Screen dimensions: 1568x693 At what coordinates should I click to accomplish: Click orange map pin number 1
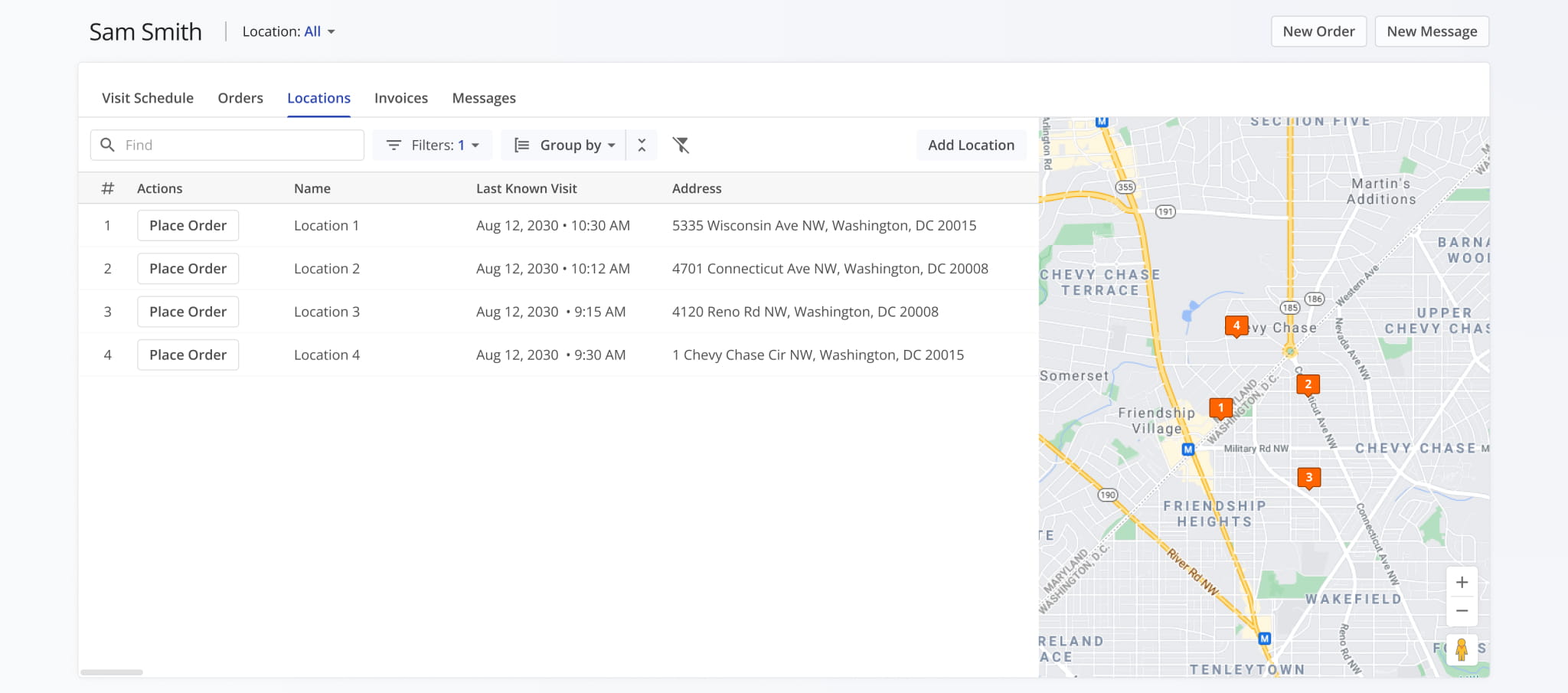1220,408
